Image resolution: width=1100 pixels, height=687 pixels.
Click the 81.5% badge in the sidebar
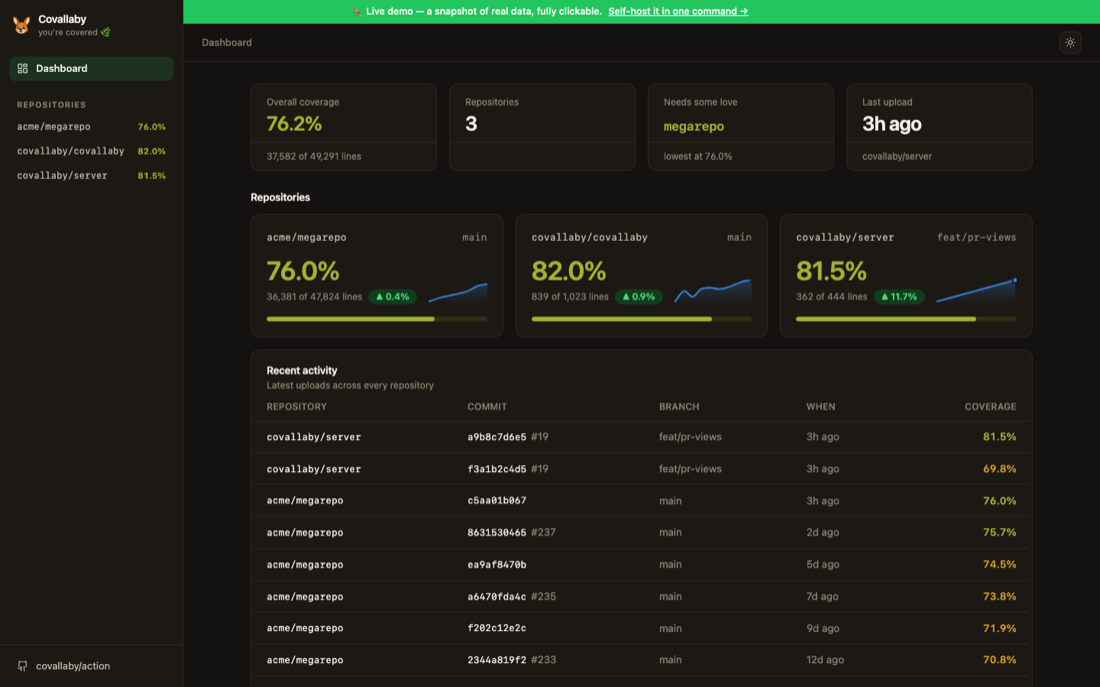[152, 176]
